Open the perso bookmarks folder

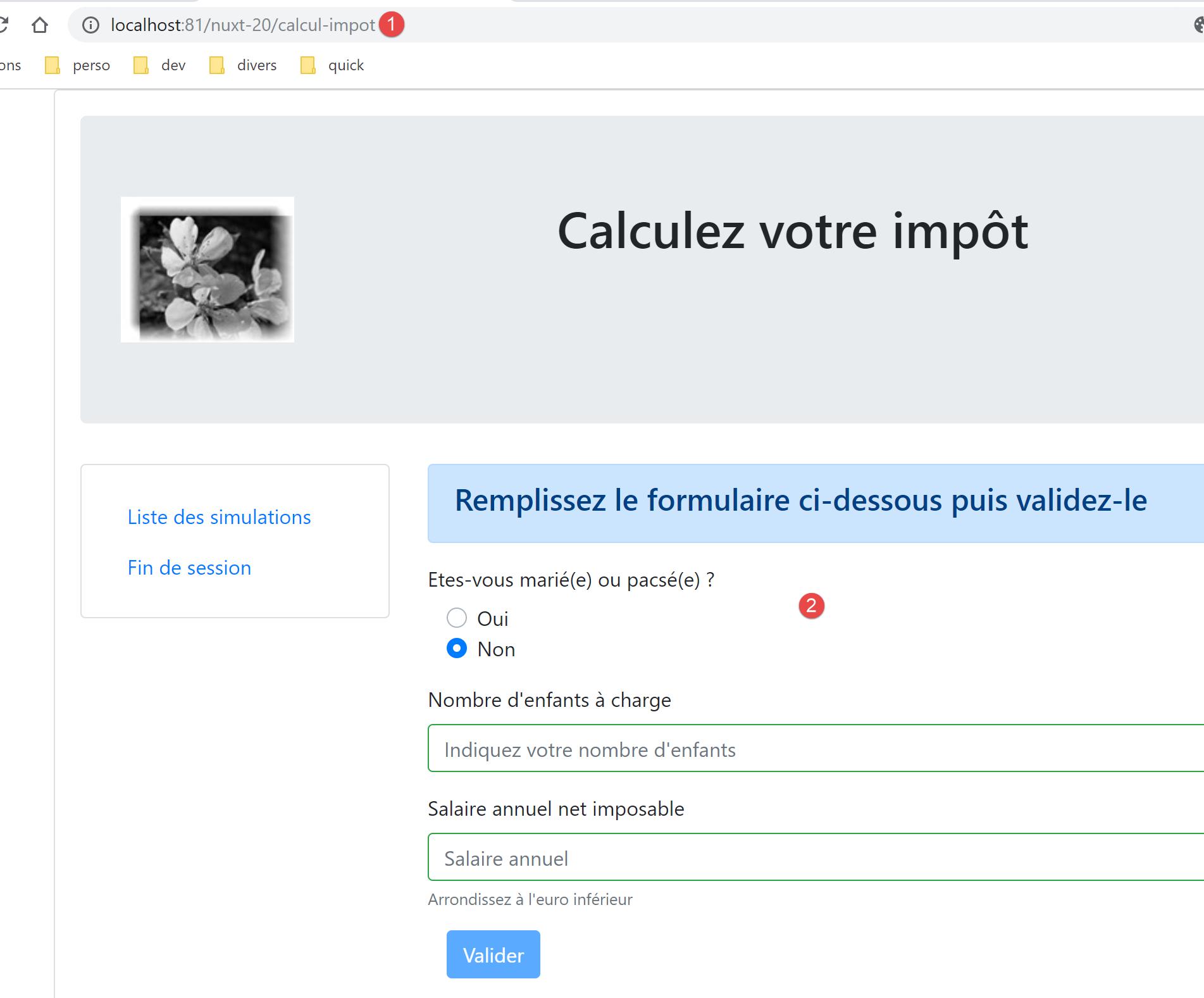(78, 65)
